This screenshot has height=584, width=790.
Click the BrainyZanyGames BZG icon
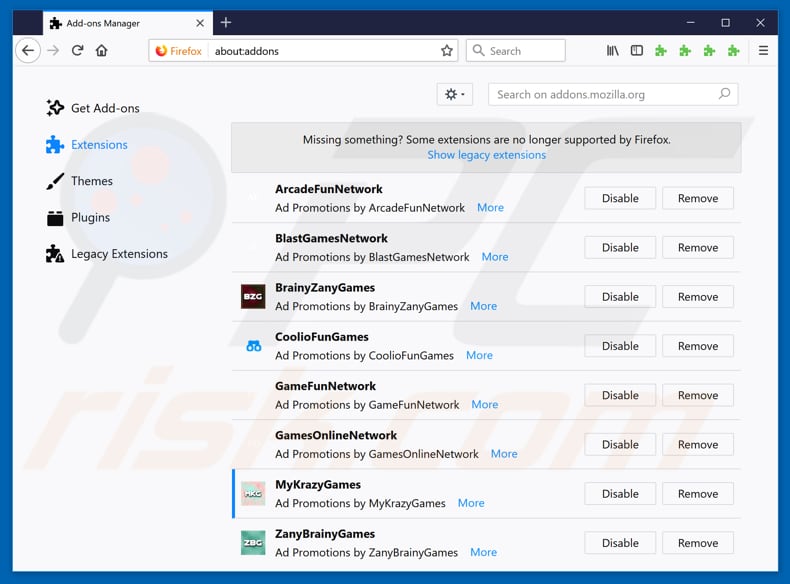point(253,296)
